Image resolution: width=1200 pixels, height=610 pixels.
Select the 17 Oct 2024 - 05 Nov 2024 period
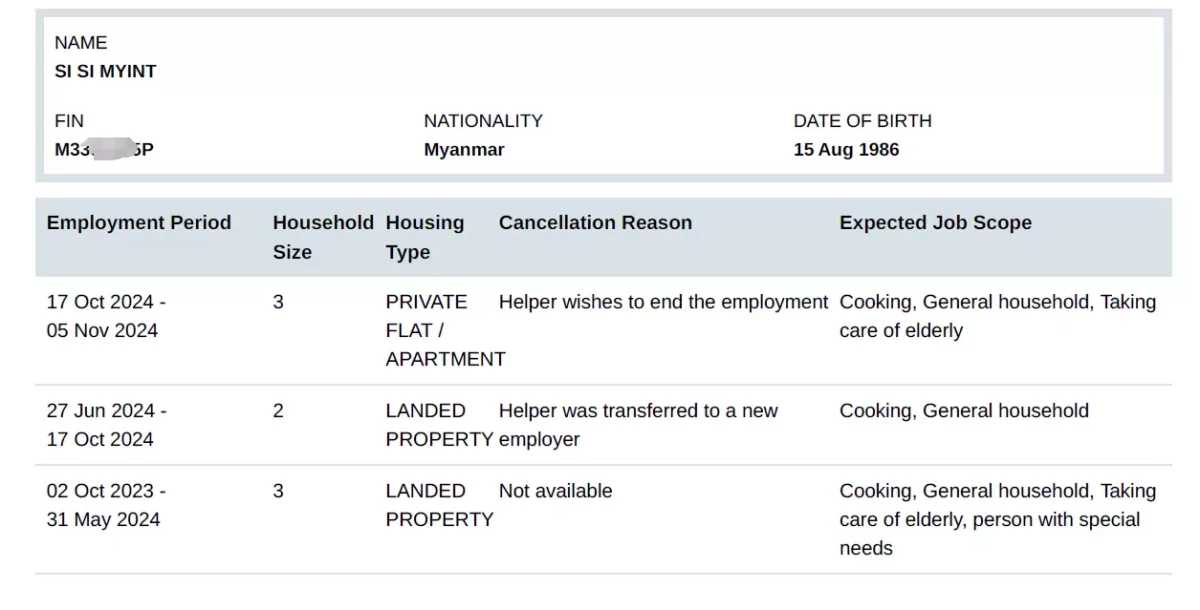pos(106,316)
